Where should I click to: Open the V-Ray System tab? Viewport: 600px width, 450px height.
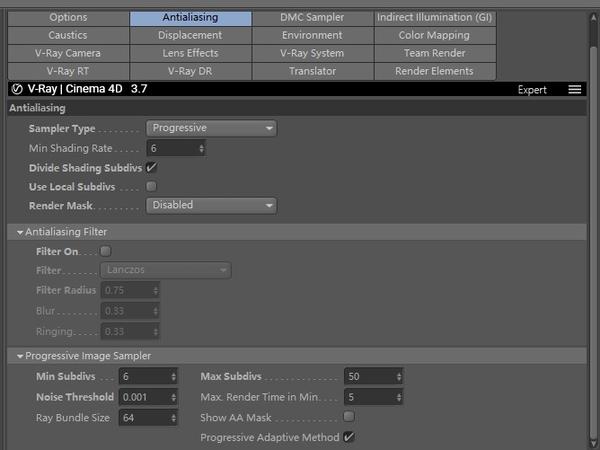tap(313, 53)
